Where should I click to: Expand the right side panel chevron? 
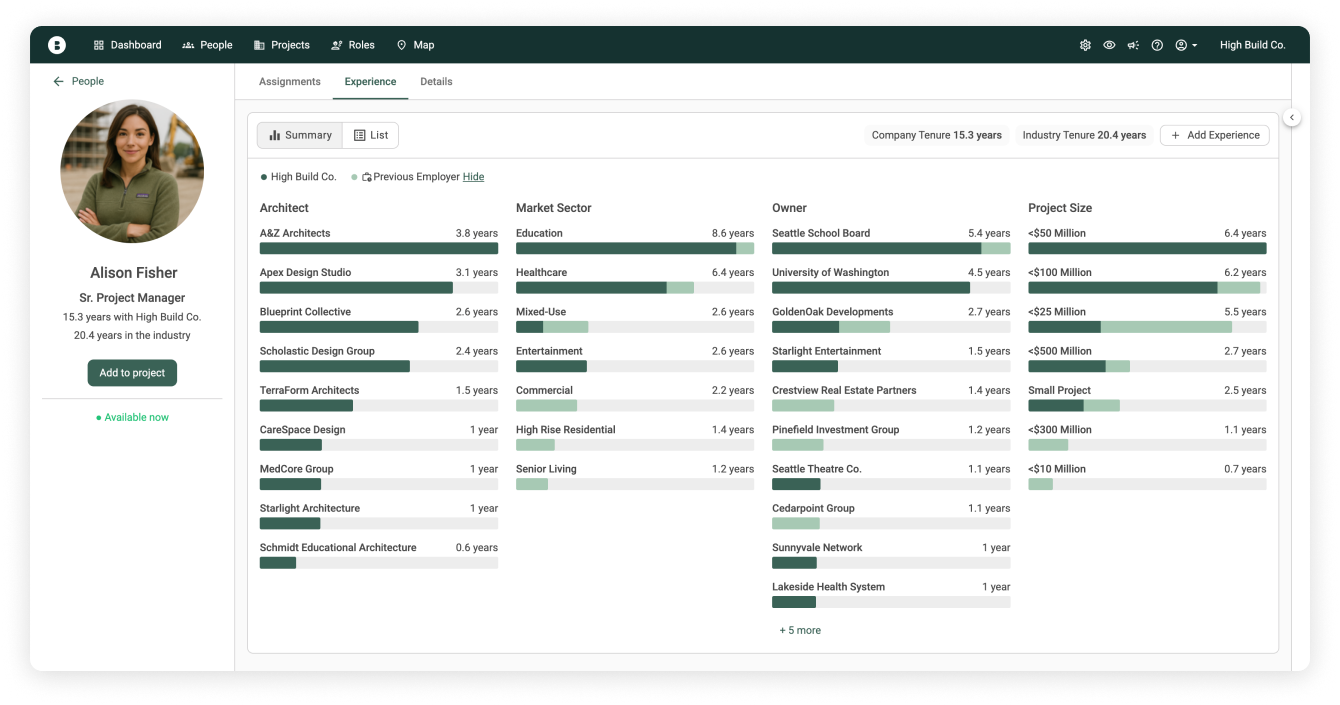[1292, 117]
